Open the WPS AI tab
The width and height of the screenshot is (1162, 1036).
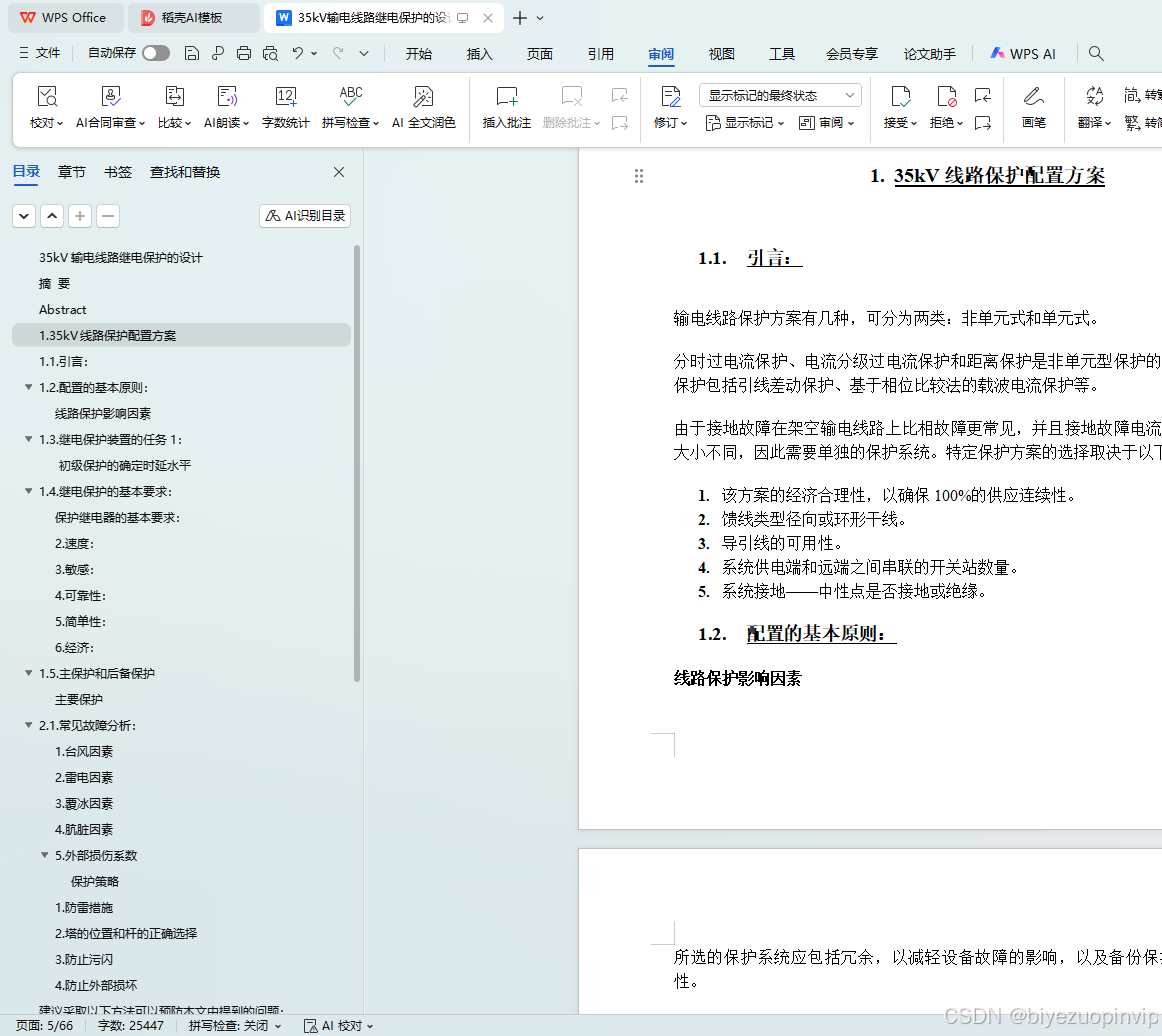1023,53
